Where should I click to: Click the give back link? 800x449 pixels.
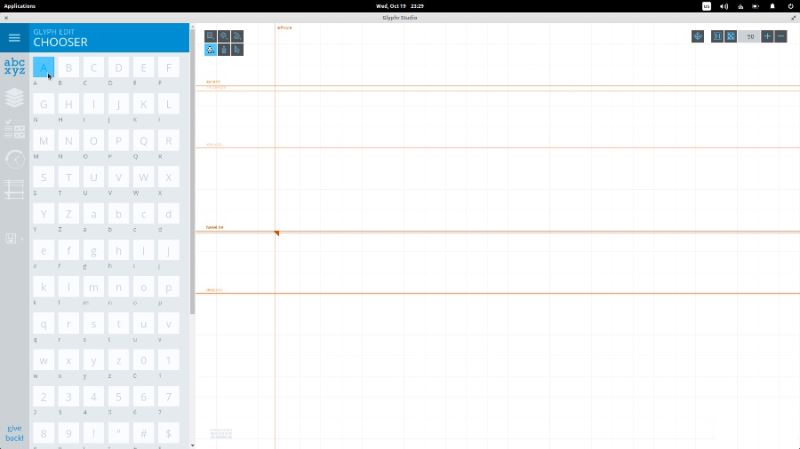click(14, 433)
